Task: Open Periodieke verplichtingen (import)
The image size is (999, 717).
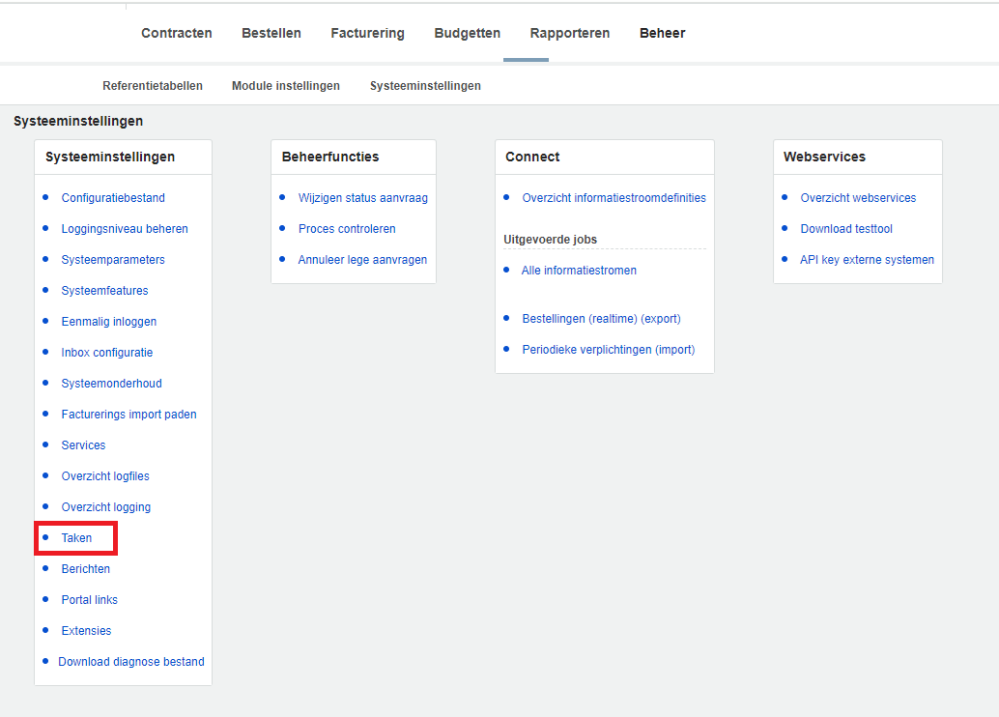Action: pyautogui.click(x=608, y=350)
